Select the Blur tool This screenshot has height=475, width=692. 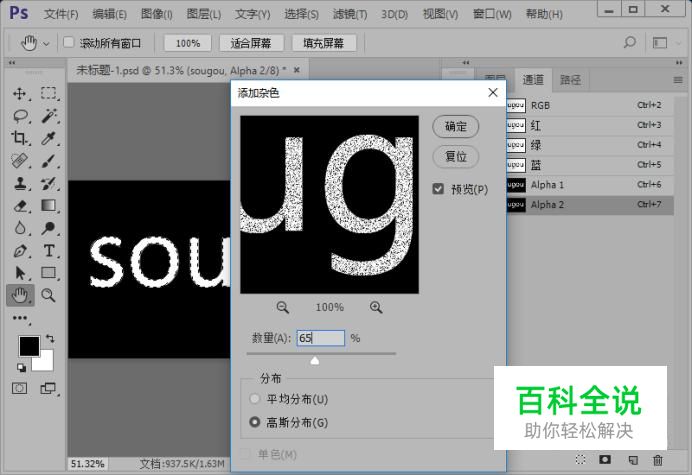tap(19, 228)
